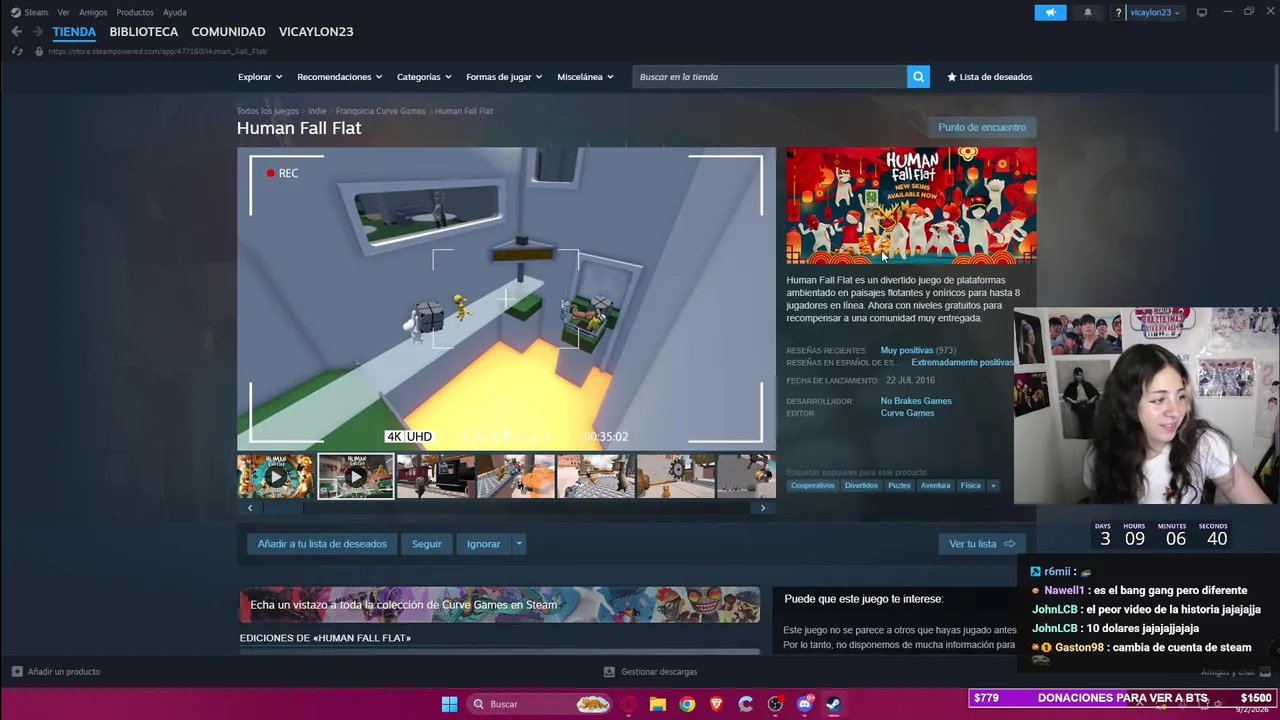Click the Buscar en la tienda field
The height and width of the screenshot is (720, 1280).
(770, 77)
